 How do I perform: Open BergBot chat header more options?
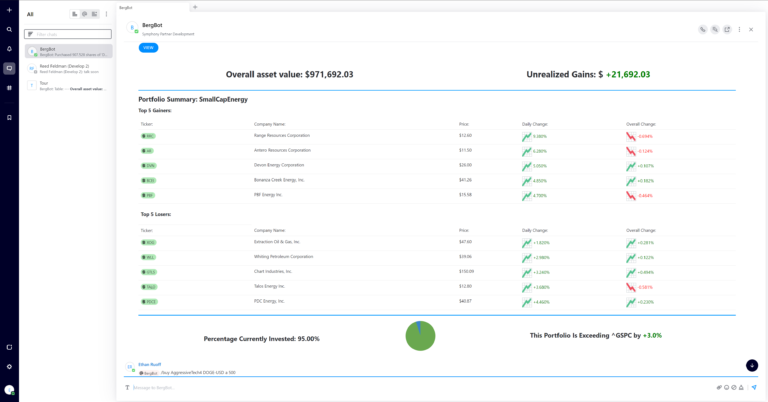(x=739, y=29)
